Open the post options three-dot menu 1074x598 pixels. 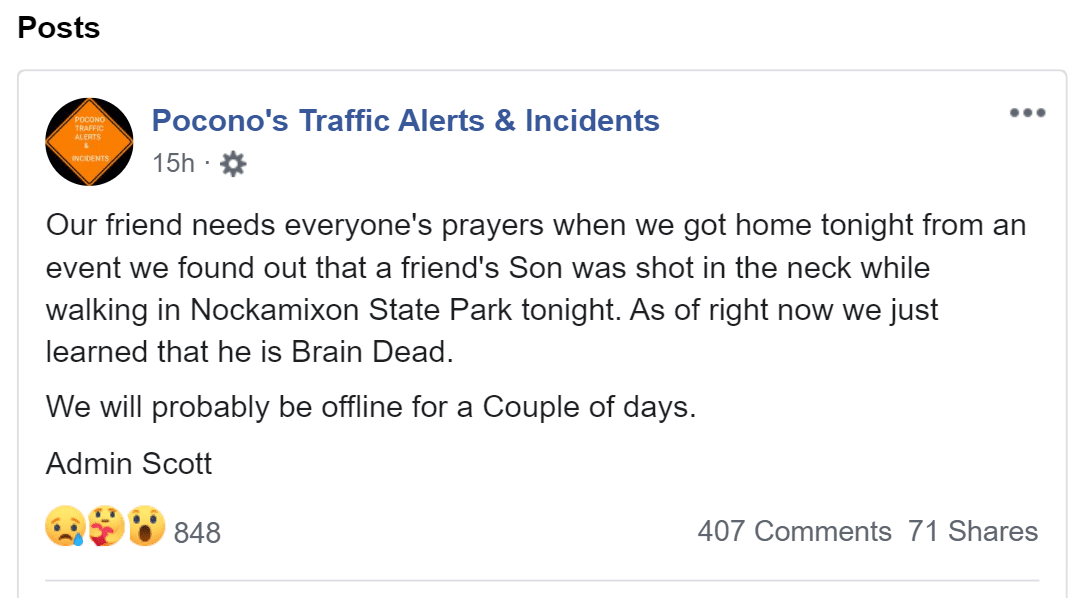pos(1027,113)
